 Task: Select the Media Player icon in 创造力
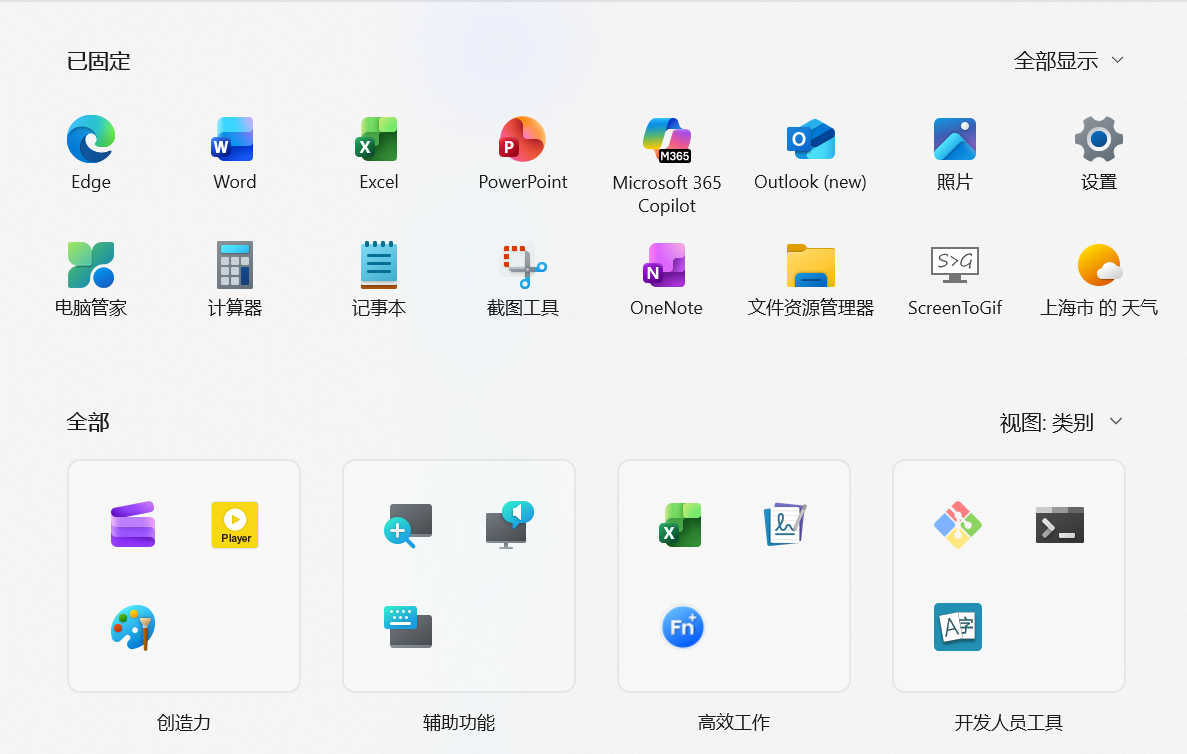pos(234,524)
